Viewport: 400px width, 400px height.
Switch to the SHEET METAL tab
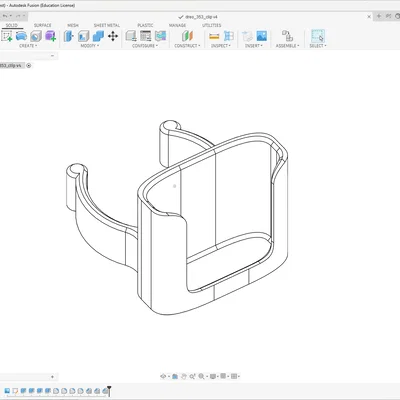(107, 25)
